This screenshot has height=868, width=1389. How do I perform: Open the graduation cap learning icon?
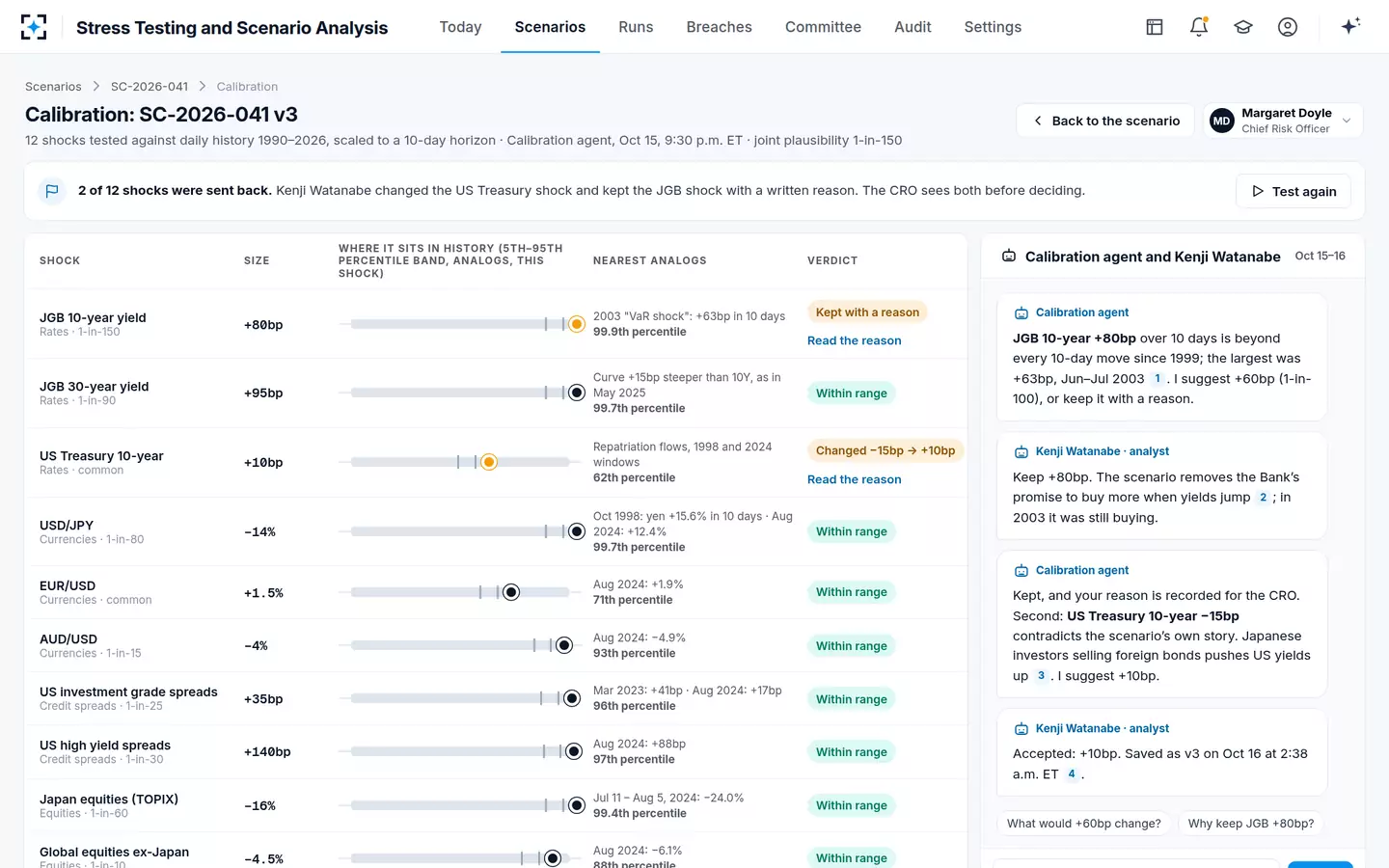click(x=1243, y=27)
